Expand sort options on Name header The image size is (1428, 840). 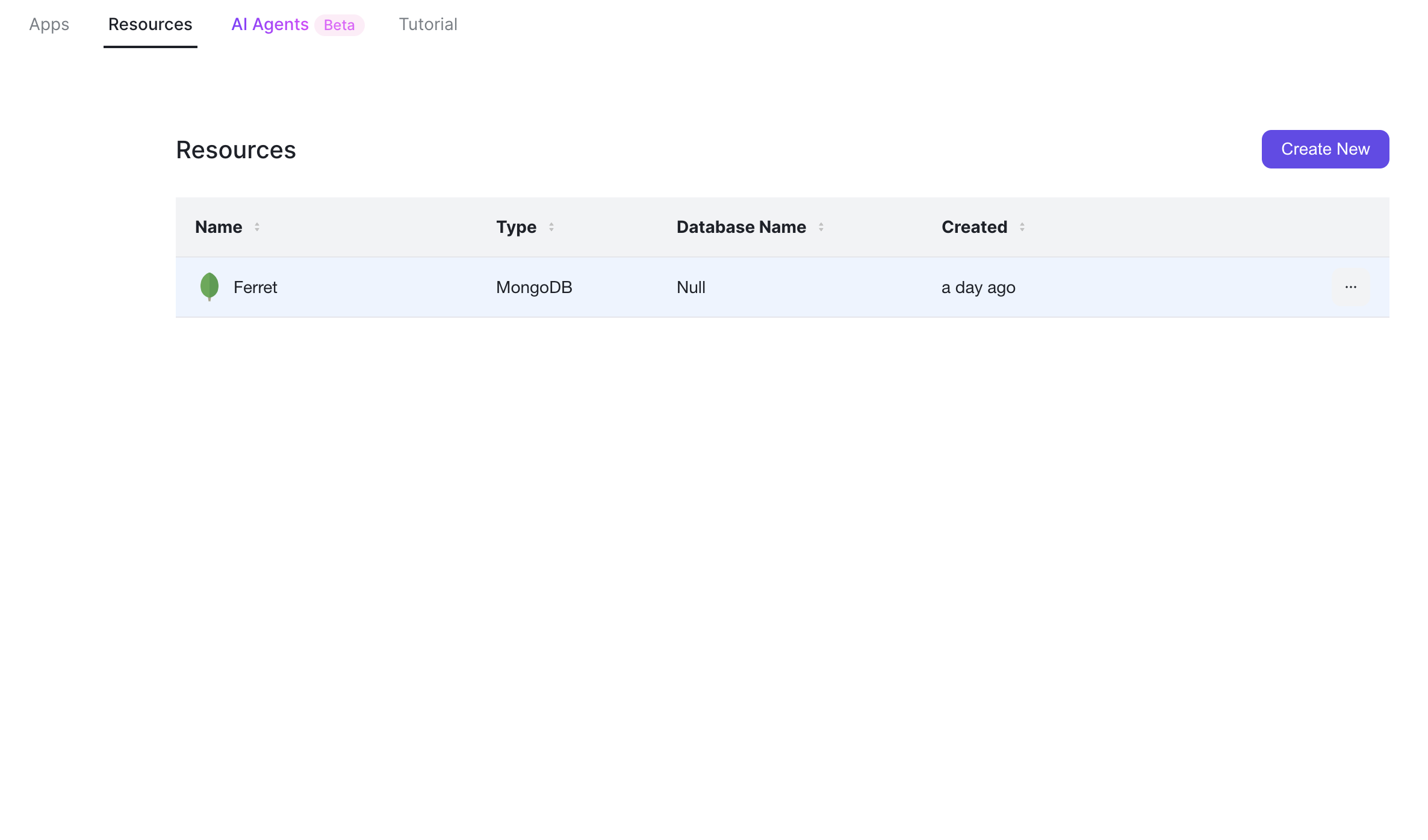coord(258,227)
